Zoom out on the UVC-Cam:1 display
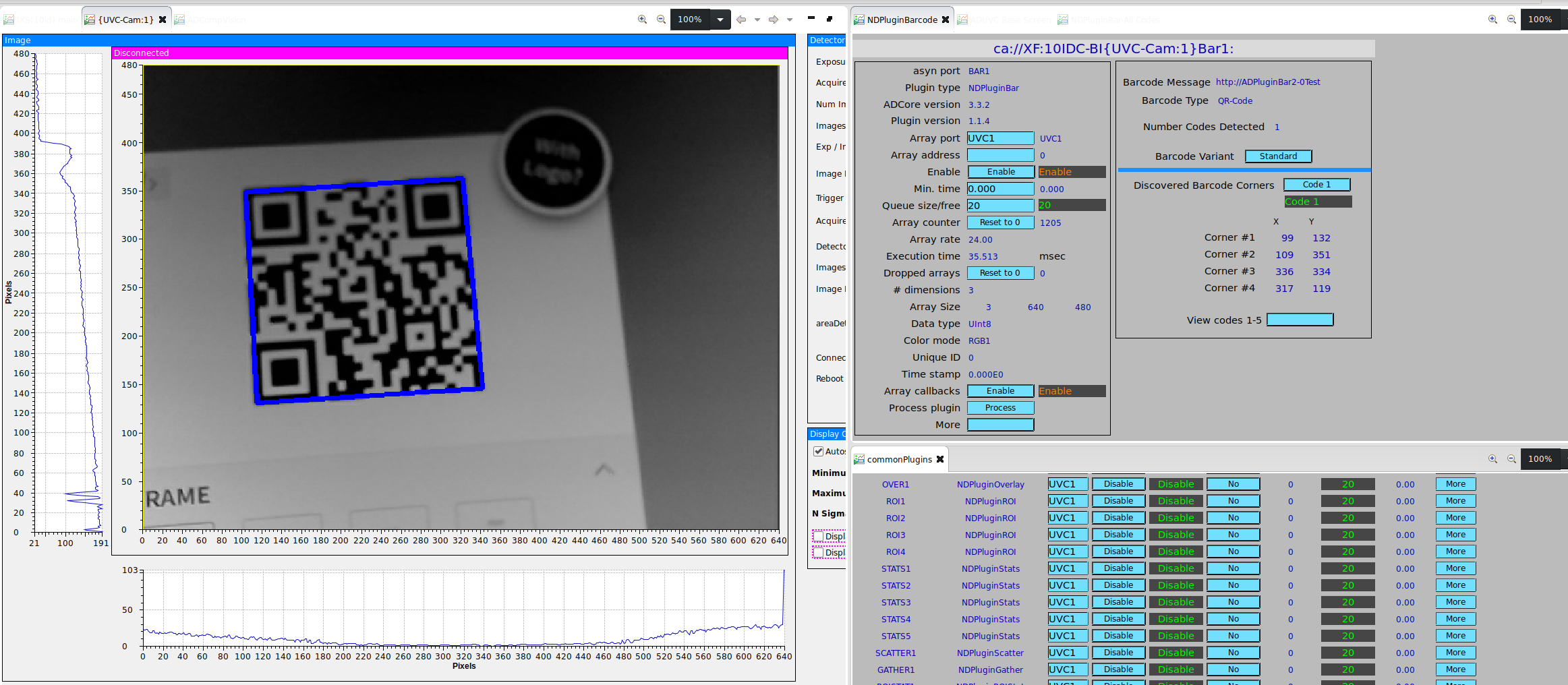 pyautogui.click(x=661, y=20)
